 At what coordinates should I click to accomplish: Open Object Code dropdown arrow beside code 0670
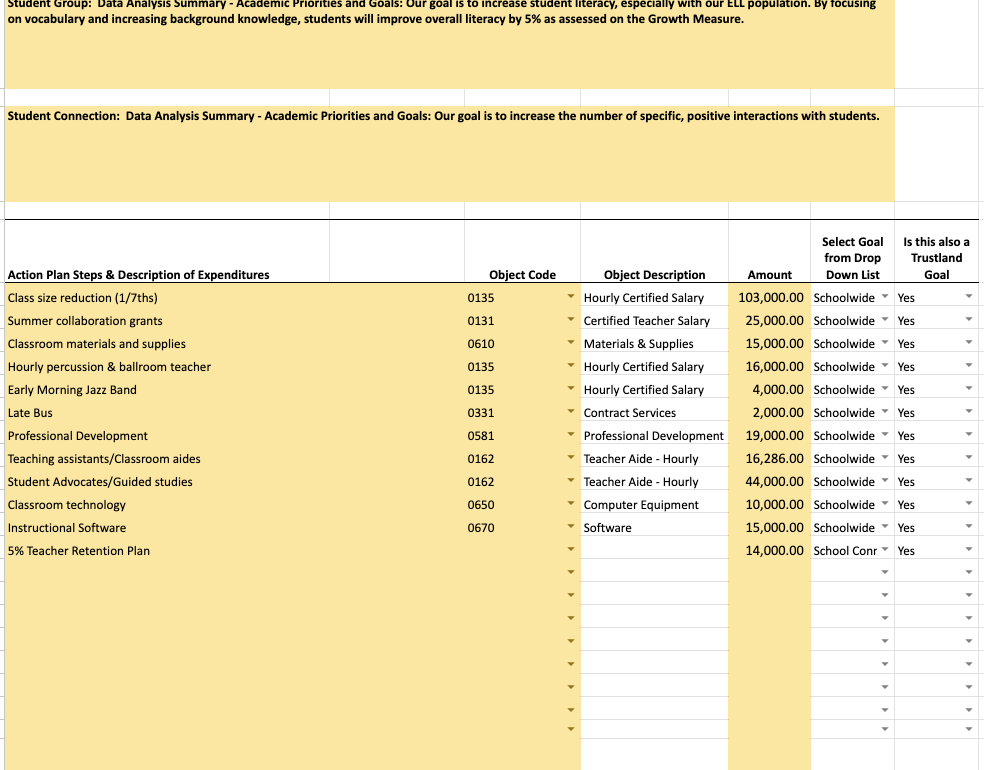point(570,526)
